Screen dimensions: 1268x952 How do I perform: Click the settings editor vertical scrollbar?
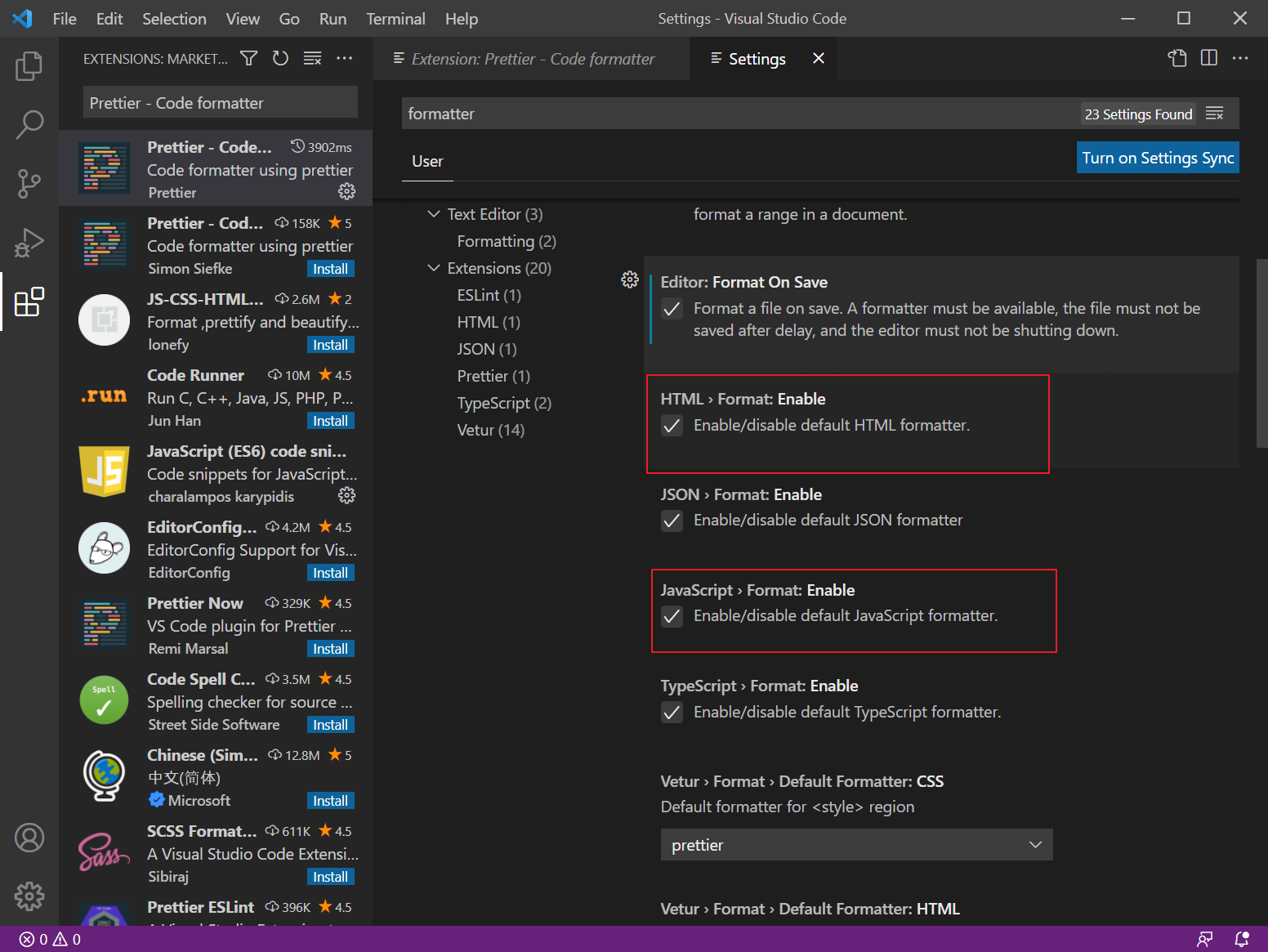[x=1261, y=353]
